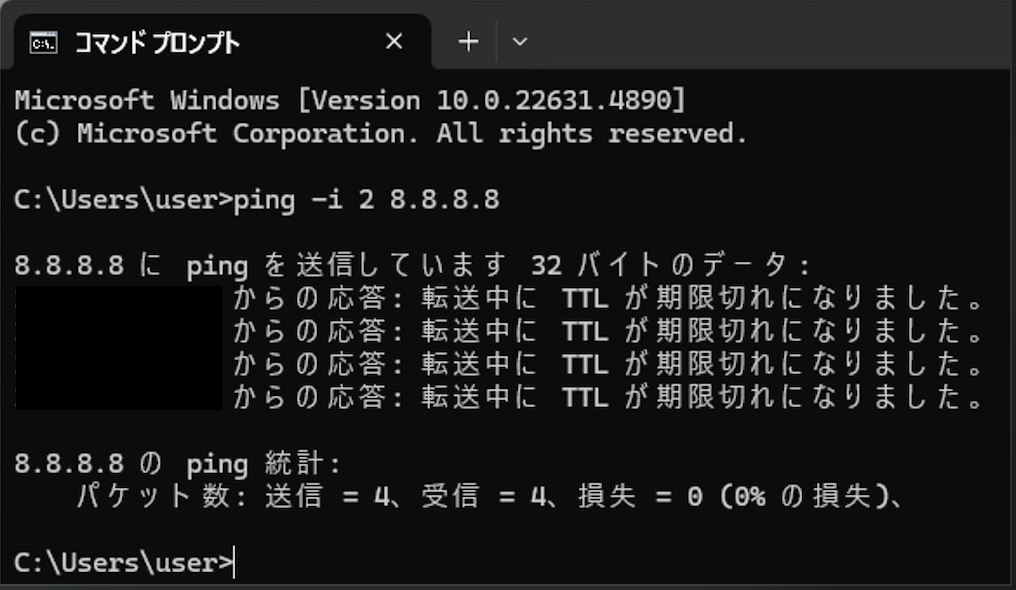Close the Command Prompt tab
Image resolution: width=1016 pixels, height=590 pixels.
[393, 41]
